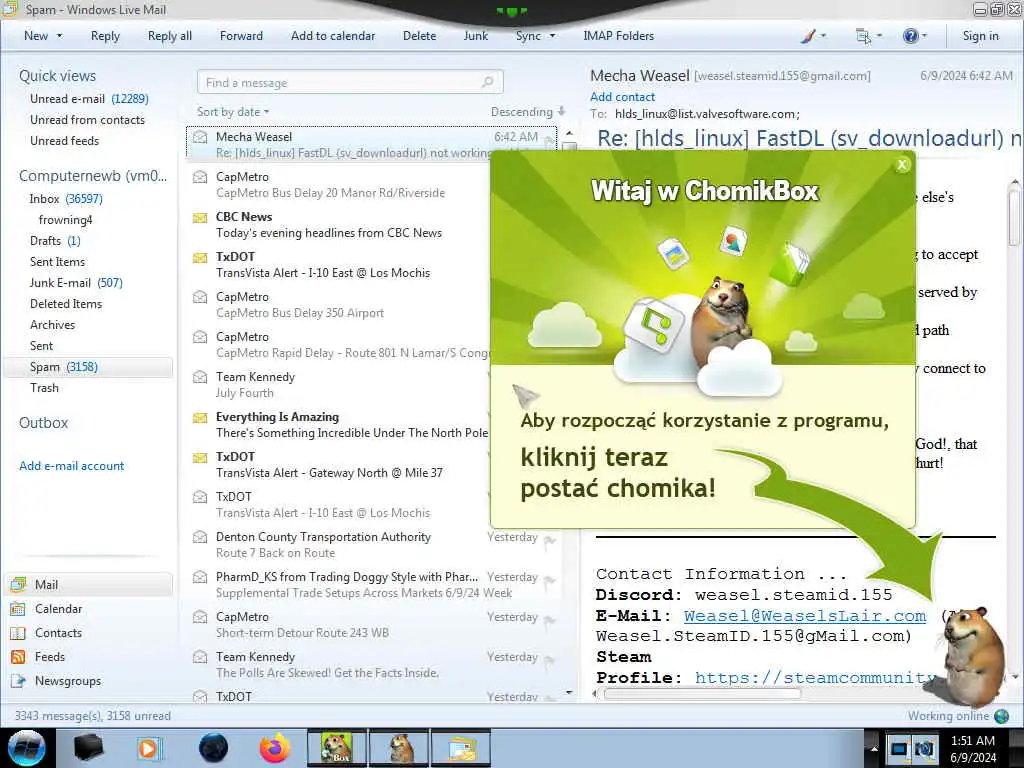Open IMAP Folders
This screenshot has width=1024, height=768.
point(618,36)
